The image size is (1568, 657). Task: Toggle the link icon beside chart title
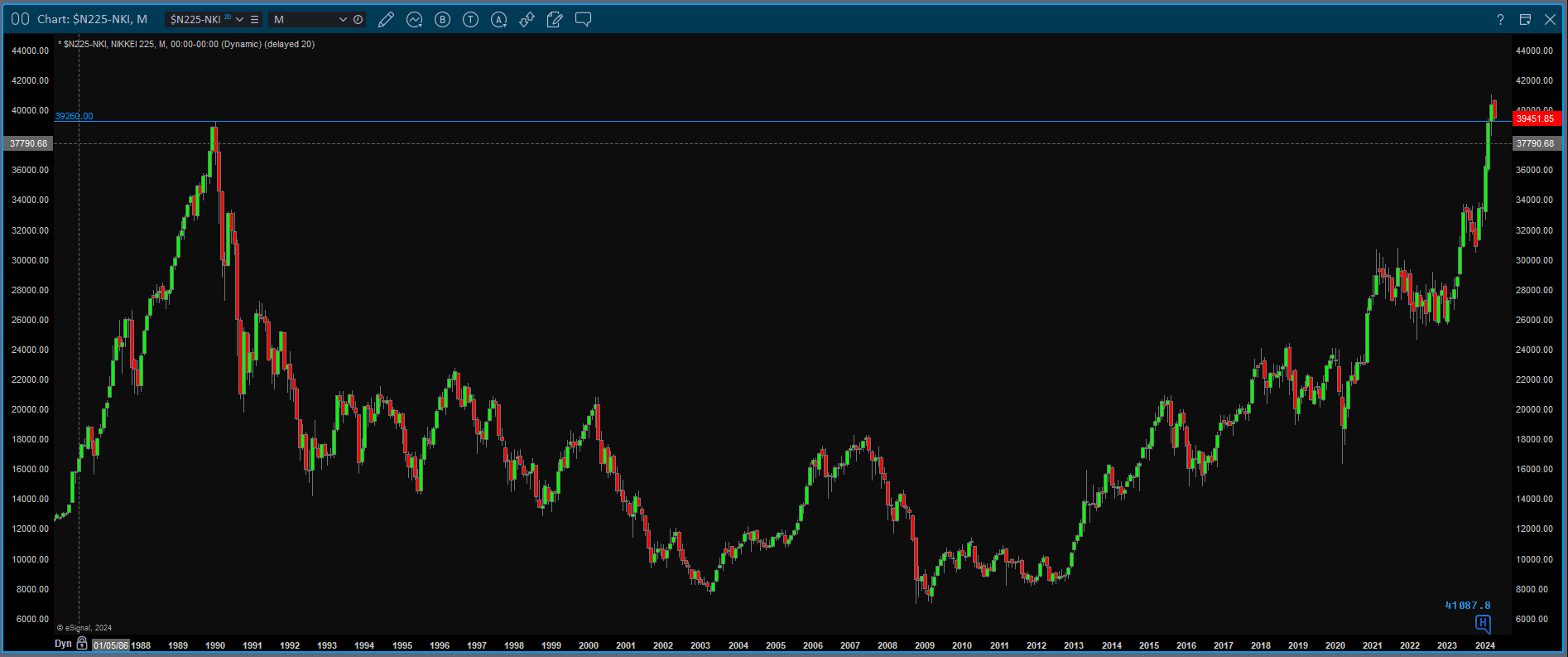20,19
